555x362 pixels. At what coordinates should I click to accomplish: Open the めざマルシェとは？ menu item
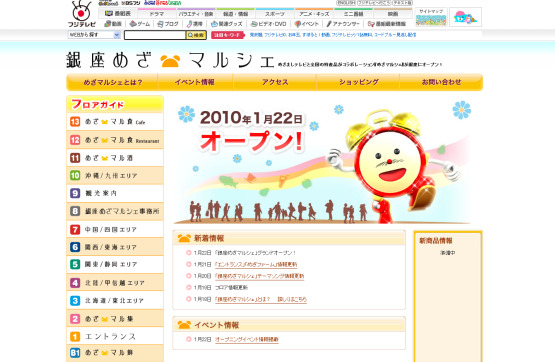point(113,82)
